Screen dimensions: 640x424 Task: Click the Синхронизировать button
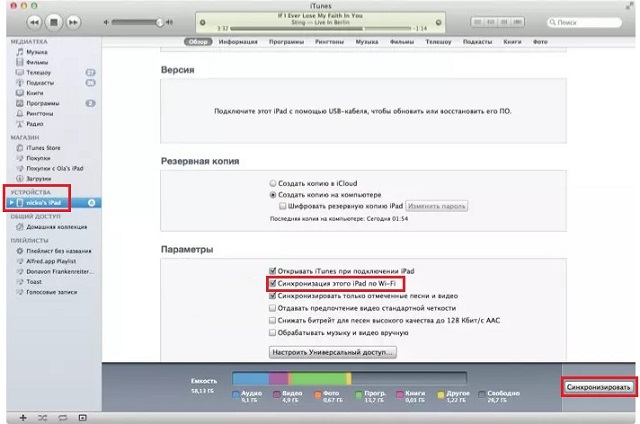point(598,387)
